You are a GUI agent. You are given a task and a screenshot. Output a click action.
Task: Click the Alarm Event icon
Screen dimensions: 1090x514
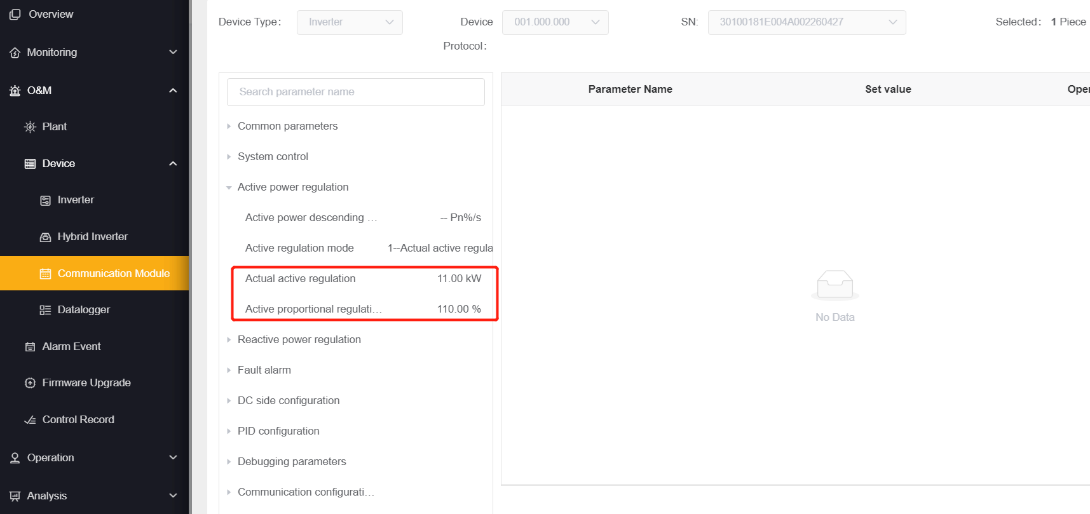click(x=30, y=346)
